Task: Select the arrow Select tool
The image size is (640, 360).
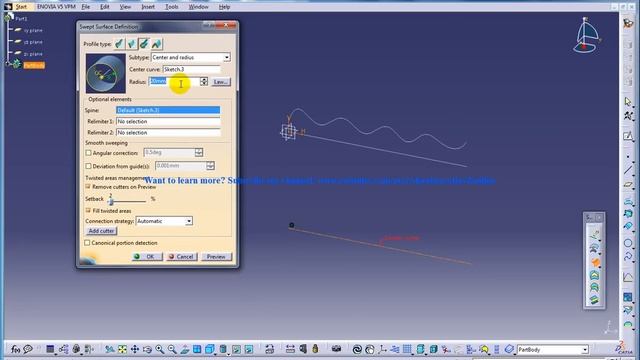Action: coord(628,101)
